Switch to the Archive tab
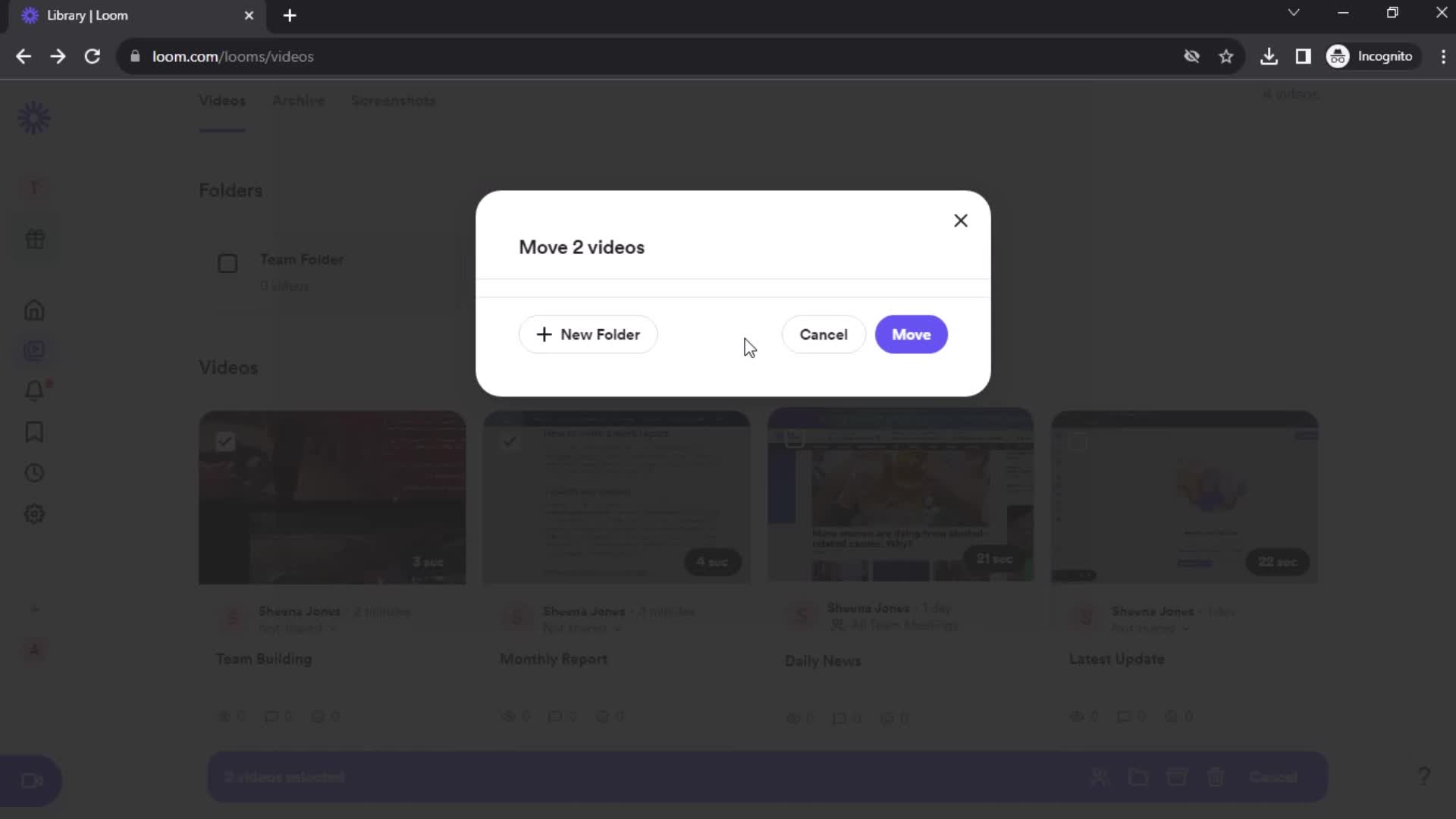This screenshot has width=1456, height=819. click(297, 100)
